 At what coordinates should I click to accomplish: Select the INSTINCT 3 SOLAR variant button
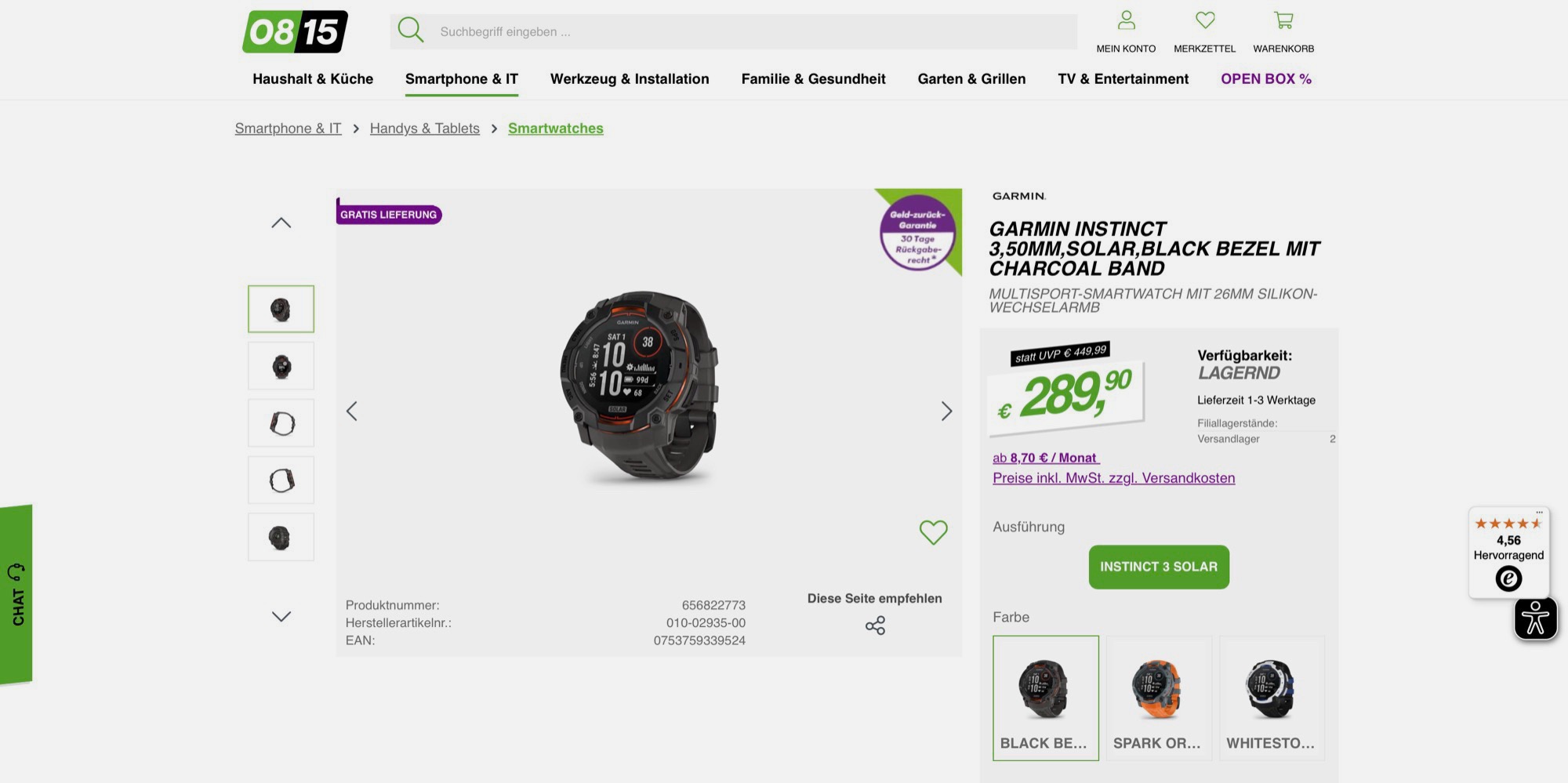click(1159, 567)
